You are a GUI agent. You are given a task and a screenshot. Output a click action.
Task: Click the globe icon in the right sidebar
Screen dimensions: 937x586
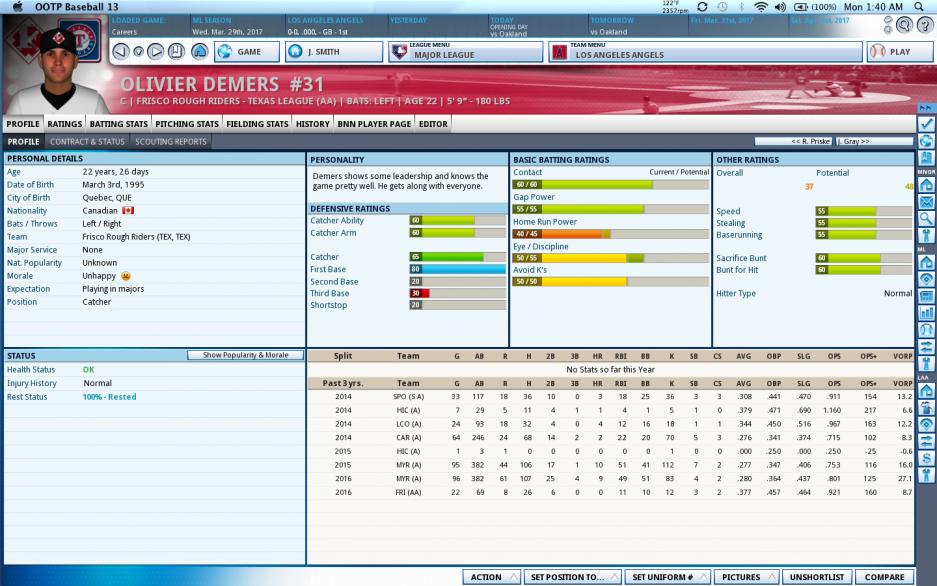point(926,141)
